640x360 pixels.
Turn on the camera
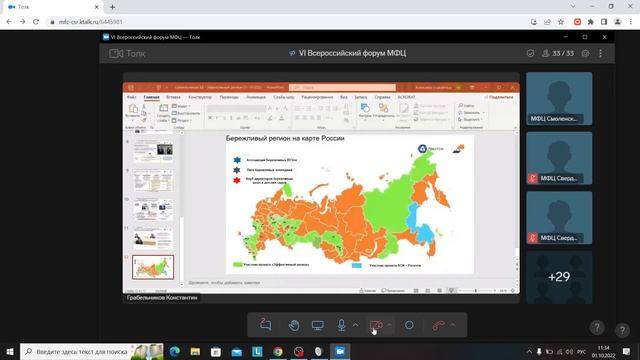pos(375,325)
